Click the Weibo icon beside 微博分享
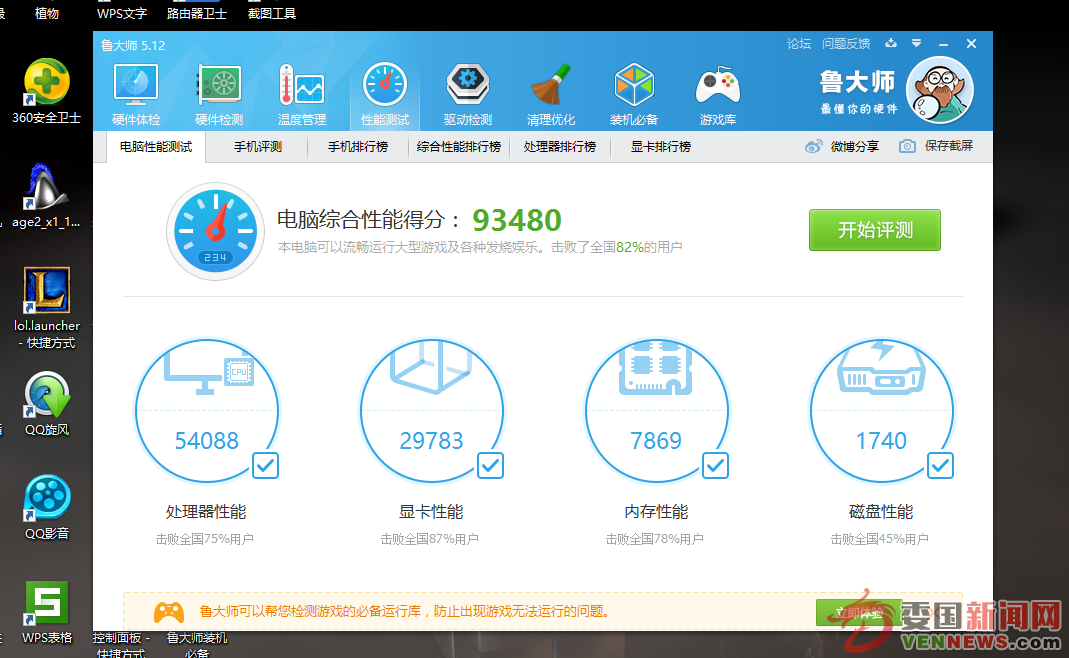This screenshot has width=1069, height=658. [x=813, y=147]
